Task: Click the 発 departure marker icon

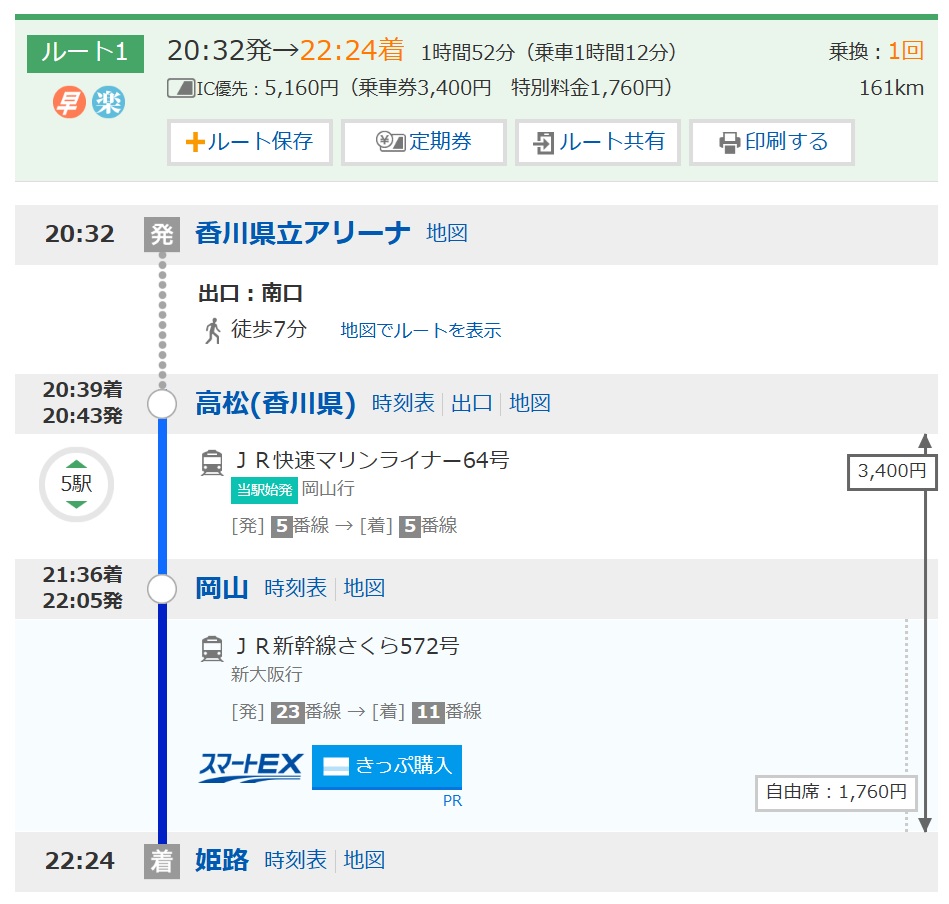Action: 162,234
